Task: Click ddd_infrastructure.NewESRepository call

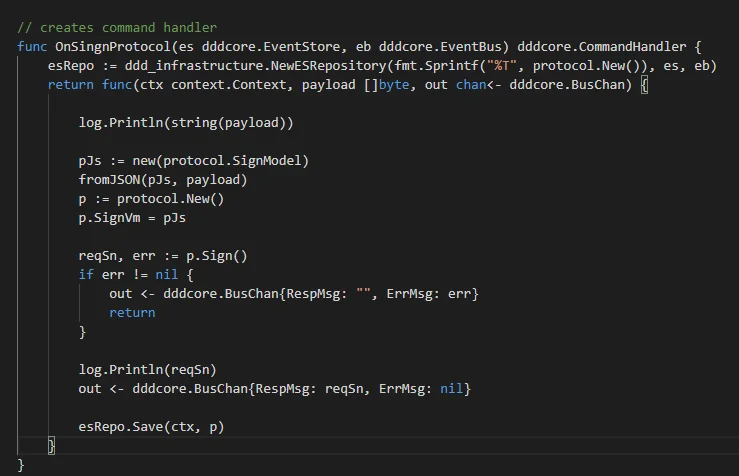Action: coord(255,66)
